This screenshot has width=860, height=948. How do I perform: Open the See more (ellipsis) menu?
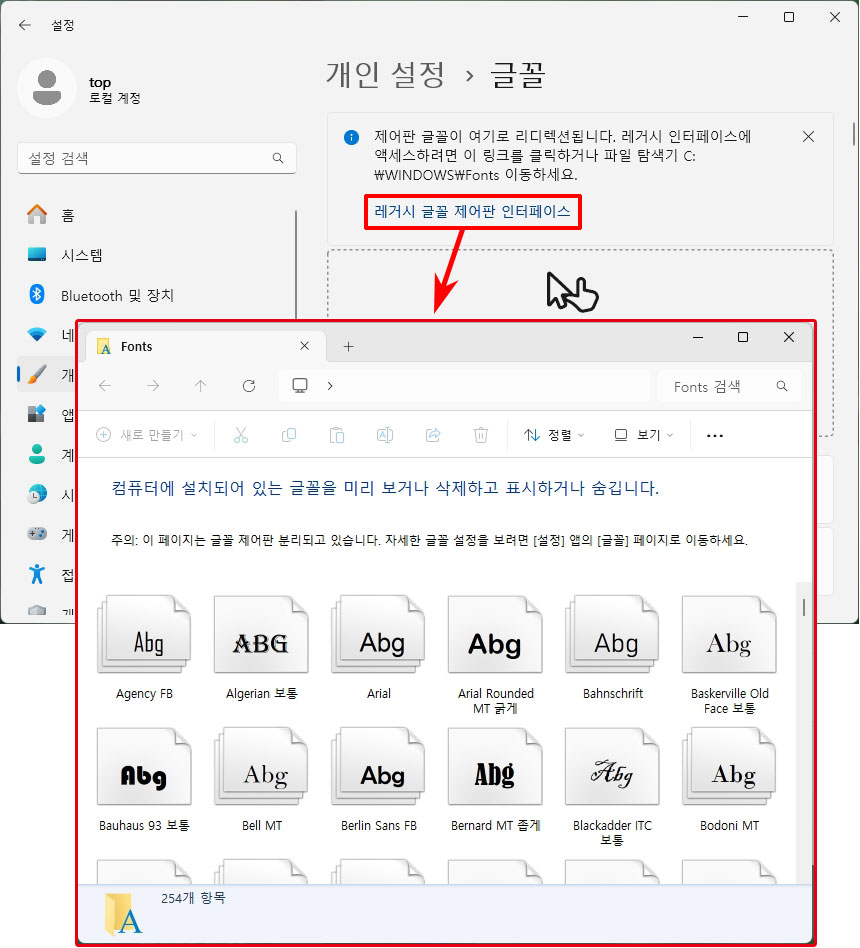714,435
